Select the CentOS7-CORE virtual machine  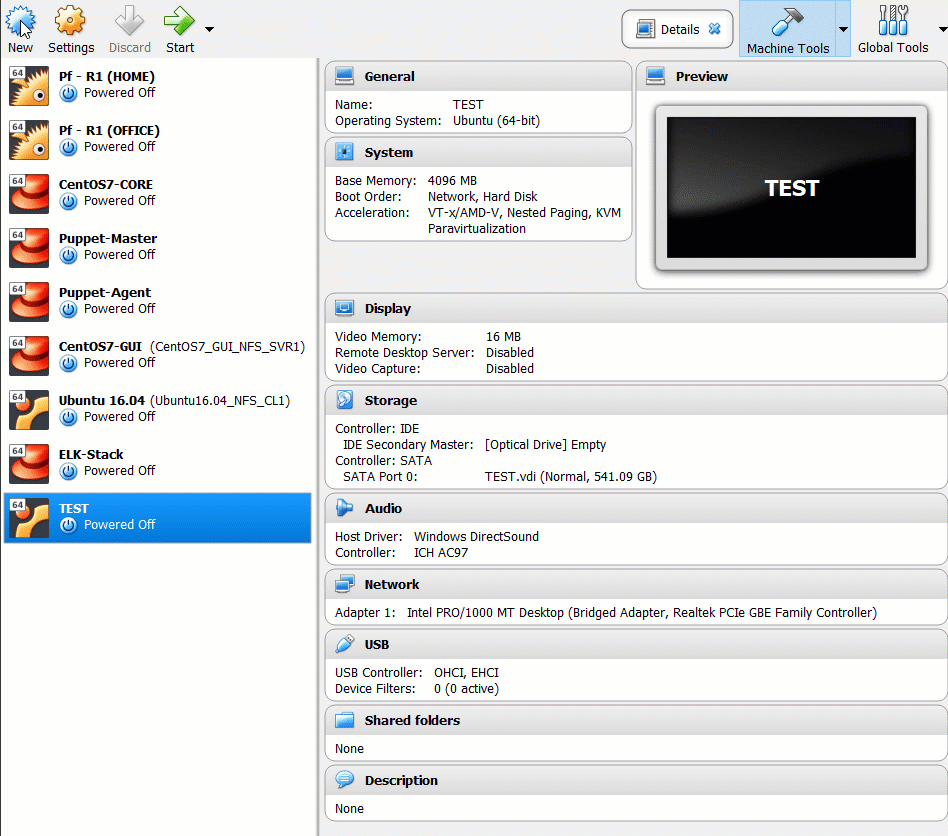pos(157,193)
